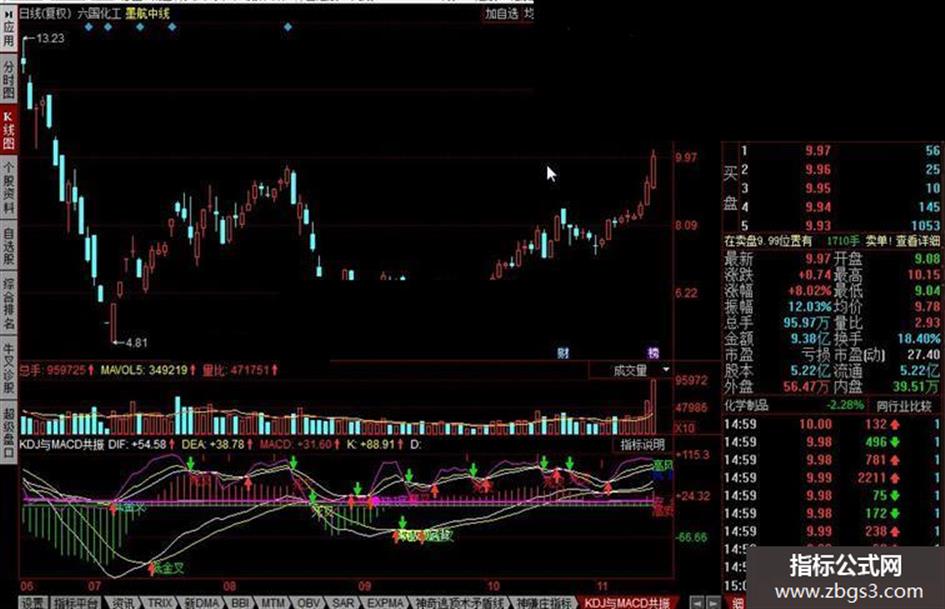Open the 应用 sidebar tab
Screen dimensions: 945x609
[8, 30]
